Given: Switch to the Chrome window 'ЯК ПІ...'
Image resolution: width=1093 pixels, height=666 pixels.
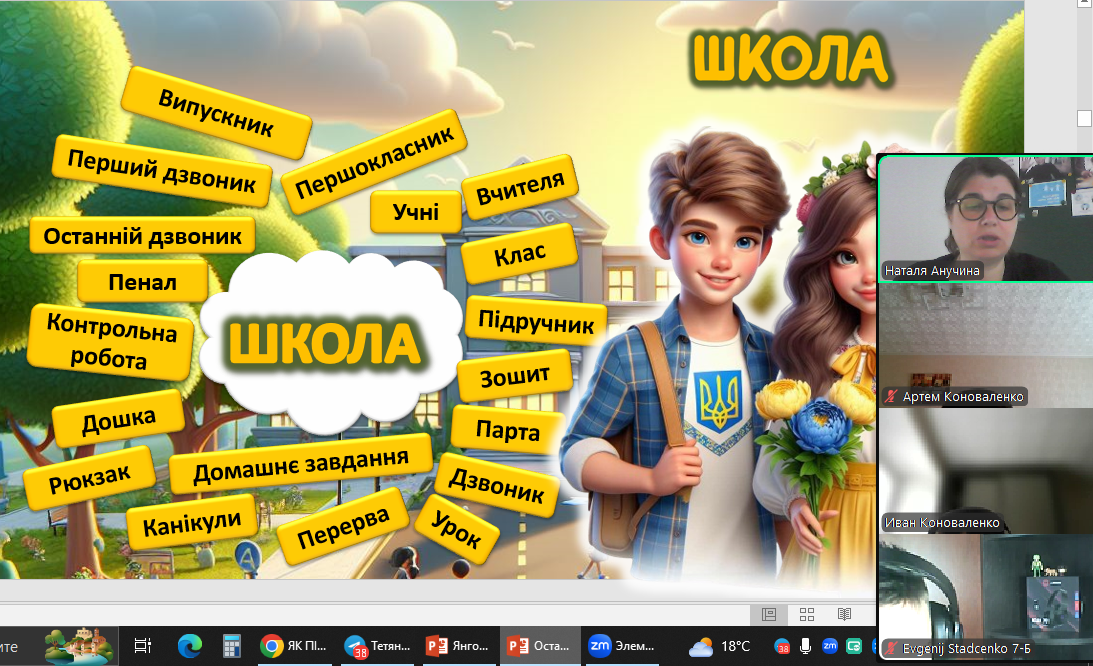Looking at the screenshot, I should click(x=293, y=646).
